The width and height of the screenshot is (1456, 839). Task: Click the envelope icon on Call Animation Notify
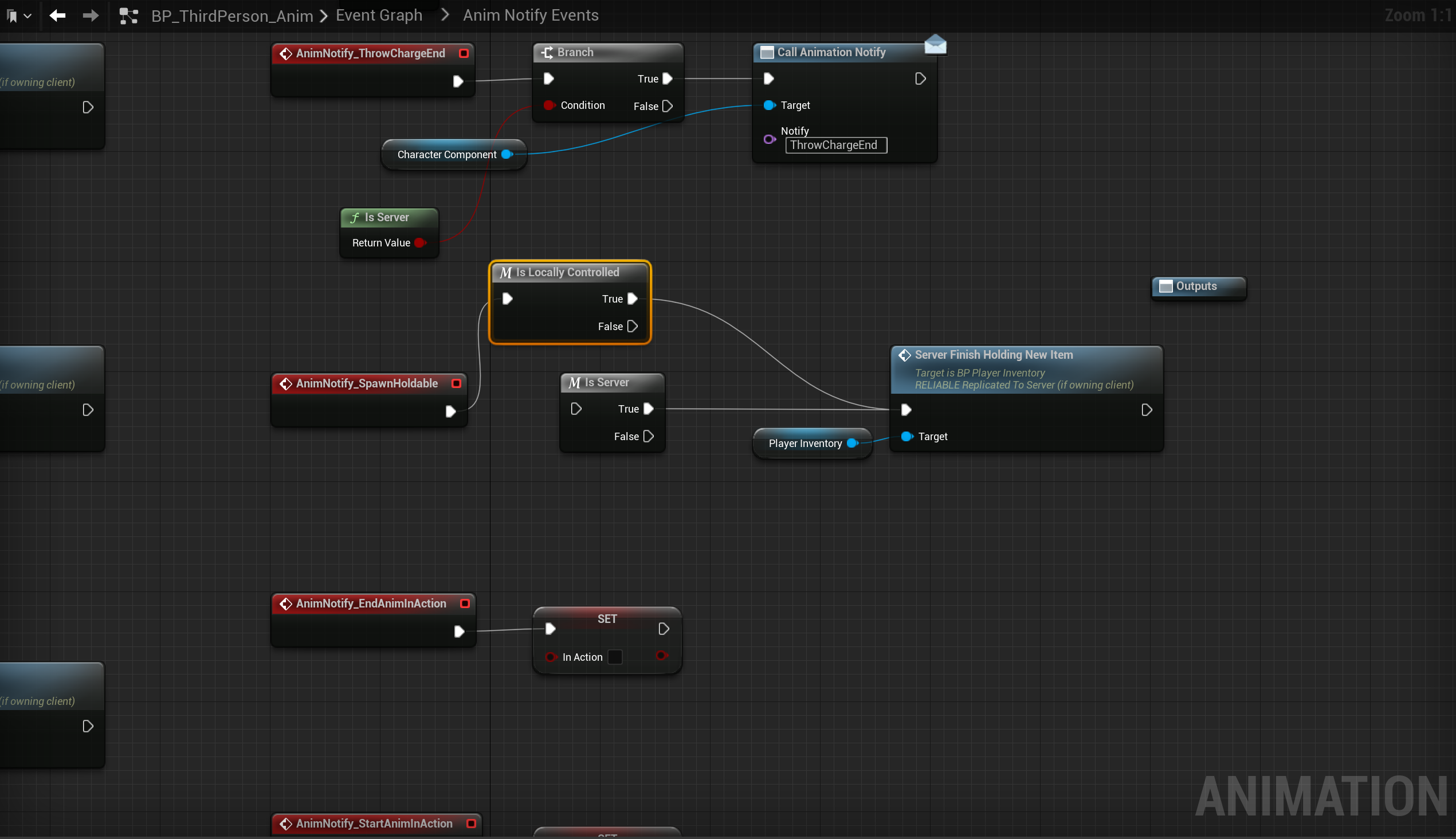(x=935, y=44)
